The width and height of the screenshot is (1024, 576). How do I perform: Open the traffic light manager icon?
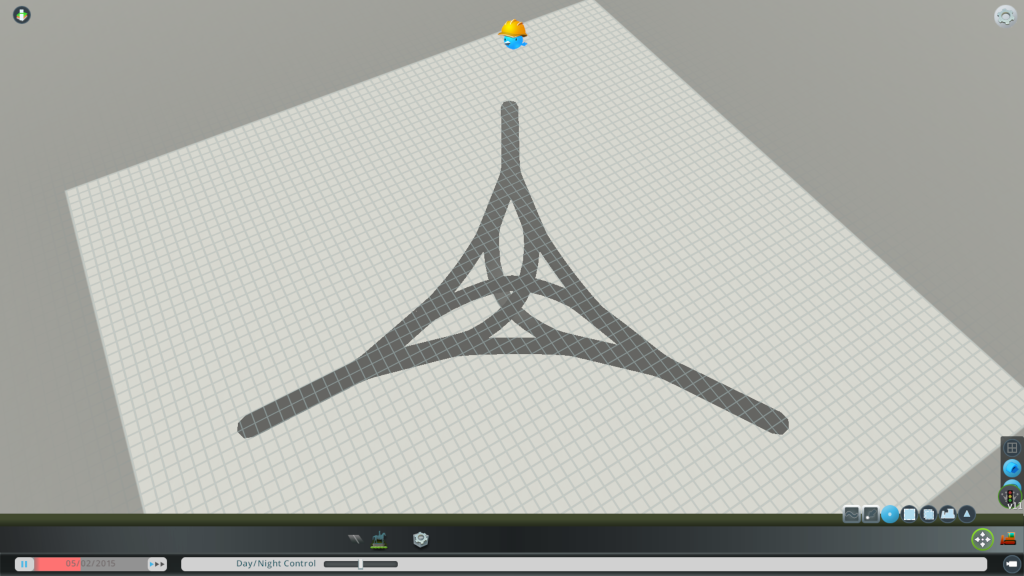click(1010, 496)
